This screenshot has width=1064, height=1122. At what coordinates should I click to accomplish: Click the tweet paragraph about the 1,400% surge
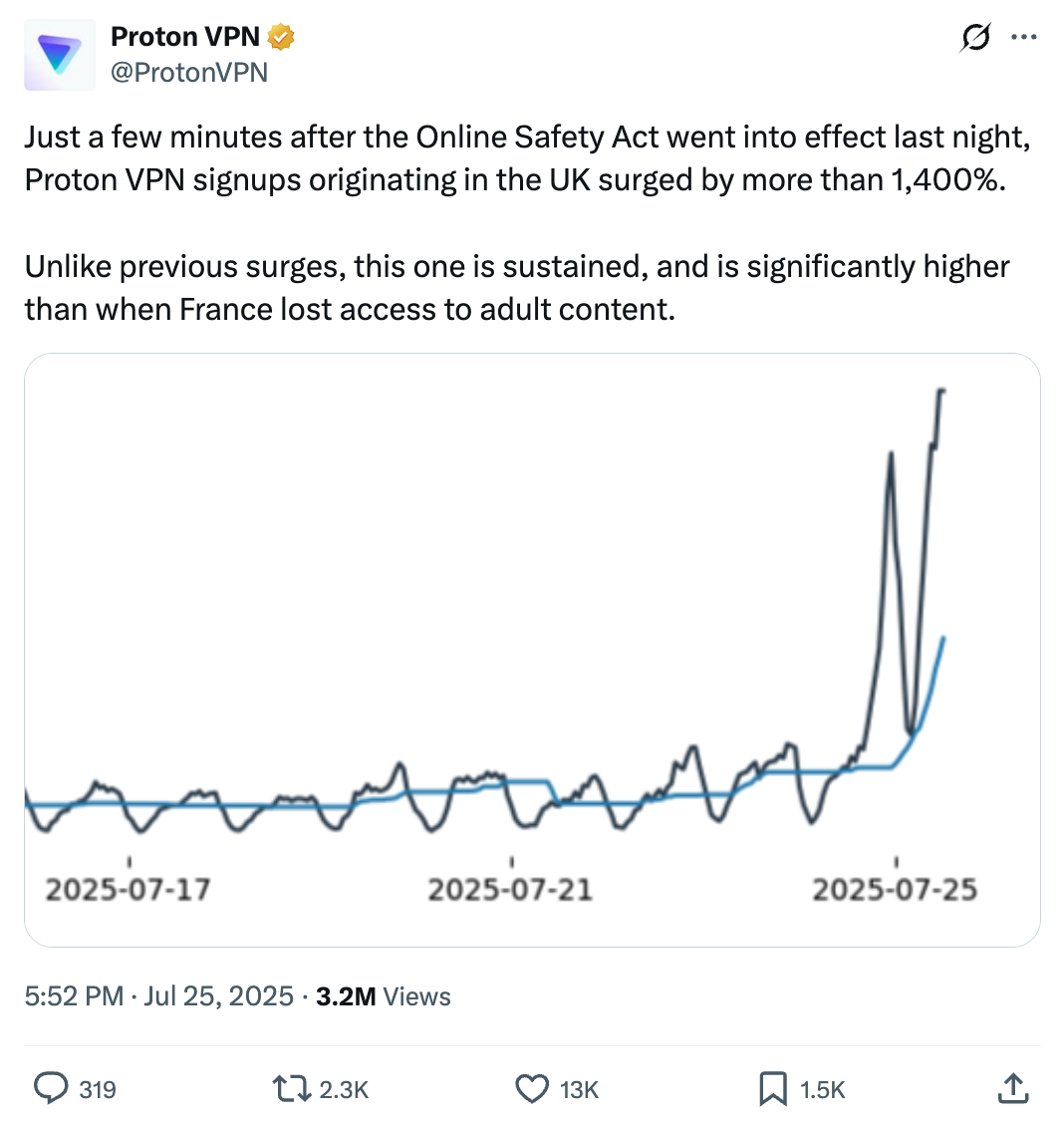tap(518, 157)
